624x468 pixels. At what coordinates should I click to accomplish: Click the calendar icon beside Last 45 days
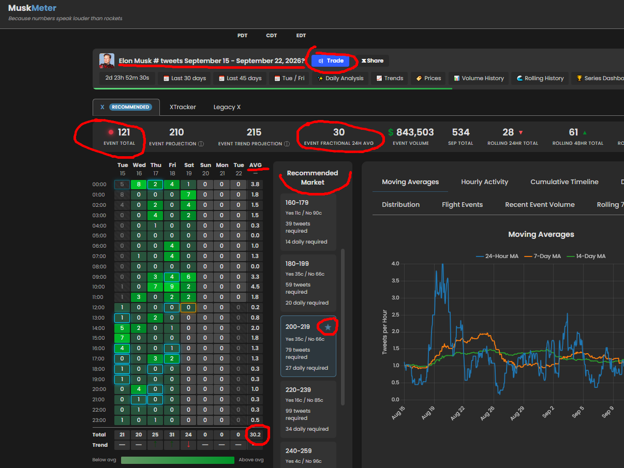click(x=221, y=79)
